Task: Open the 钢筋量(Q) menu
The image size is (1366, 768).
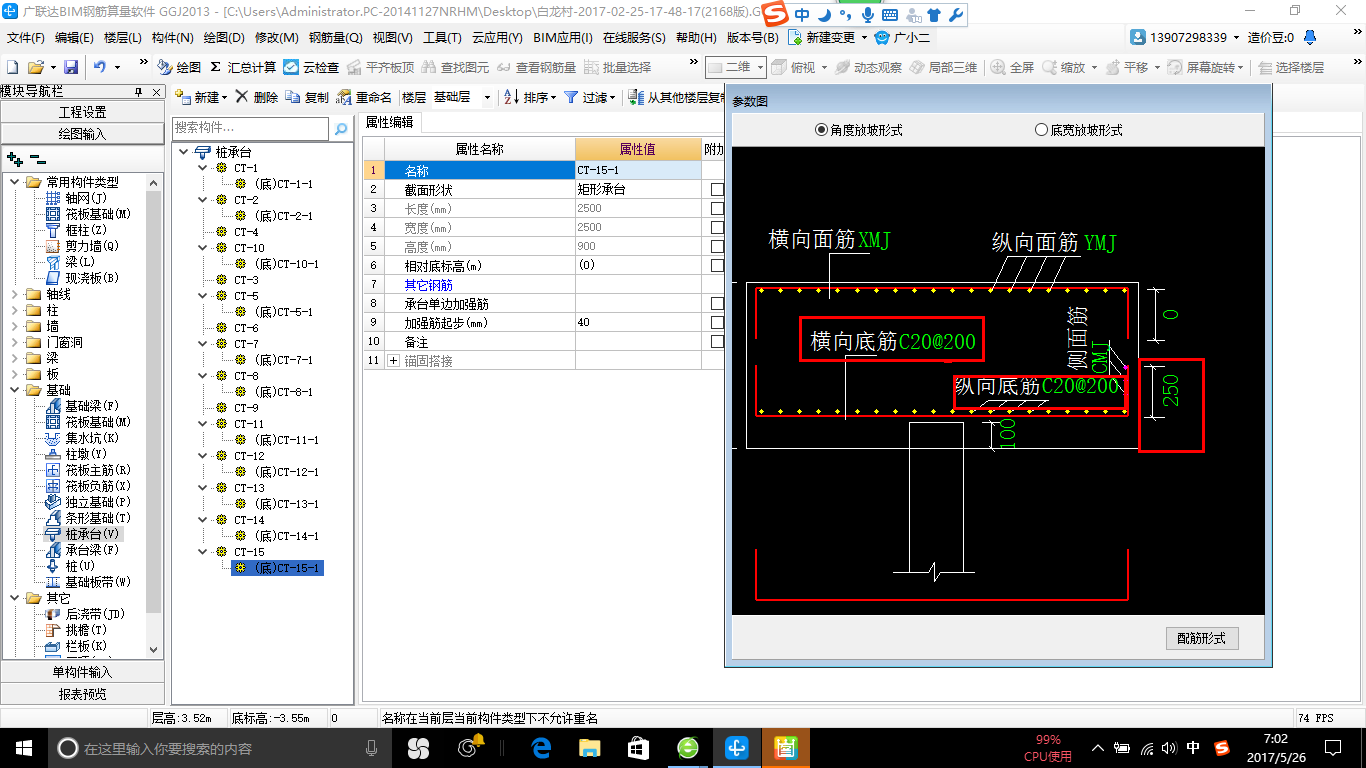Action: click(335, 38)
